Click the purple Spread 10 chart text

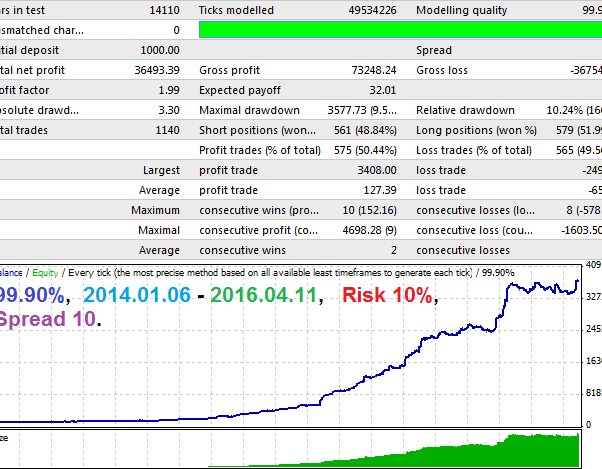tap(48, 320)
